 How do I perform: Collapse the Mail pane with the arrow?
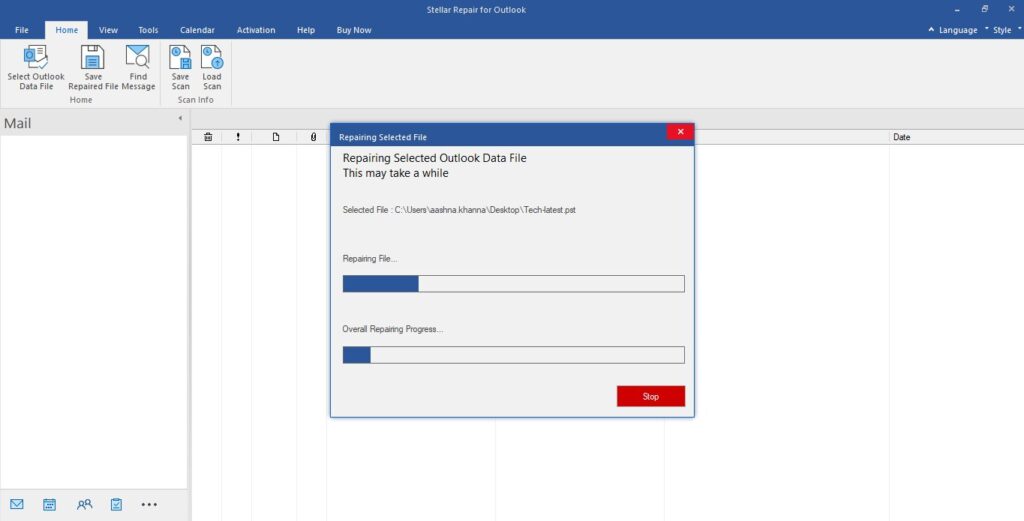coord(180,118)
